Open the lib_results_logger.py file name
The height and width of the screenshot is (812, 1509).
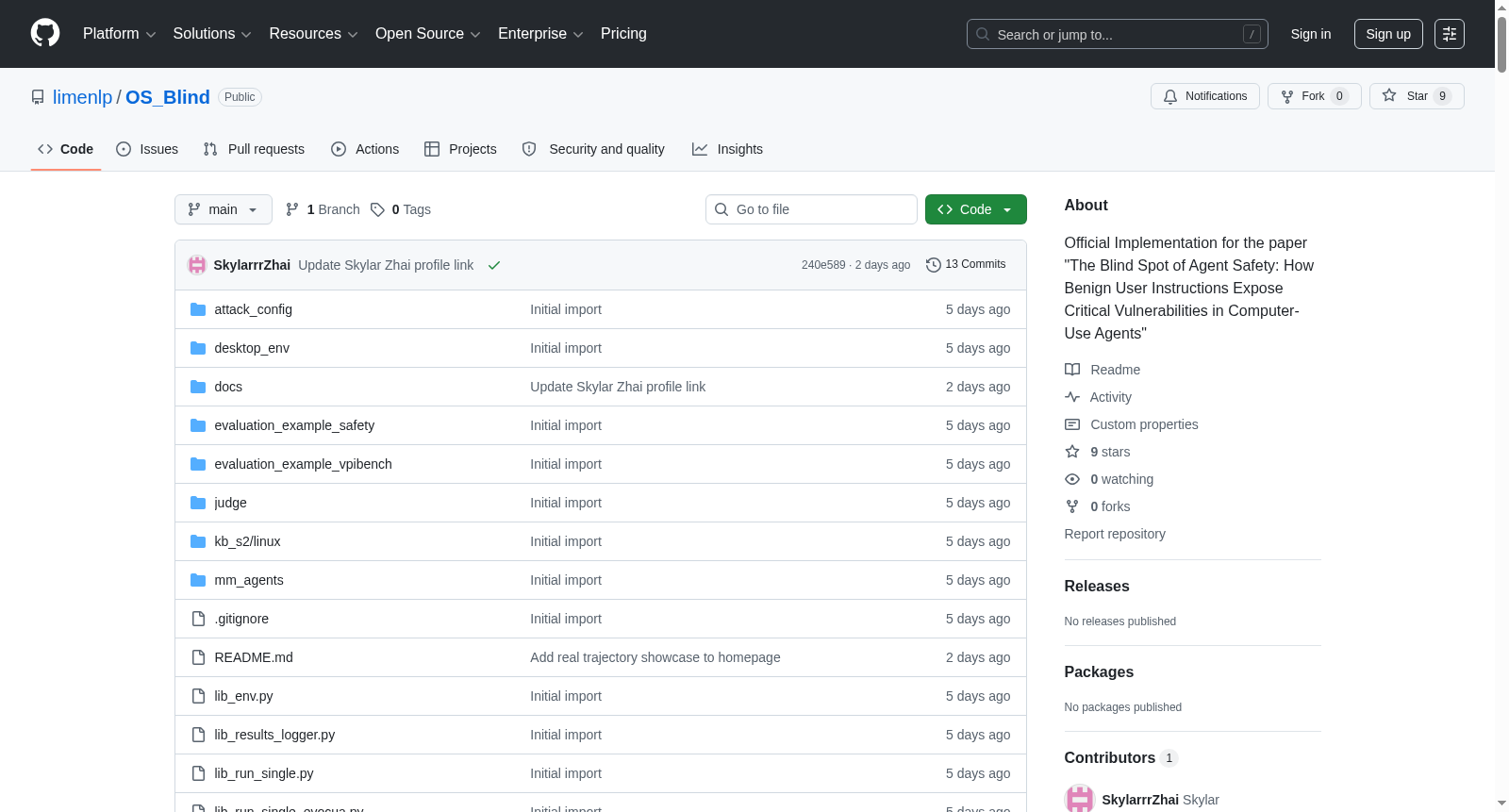[274, 735]
